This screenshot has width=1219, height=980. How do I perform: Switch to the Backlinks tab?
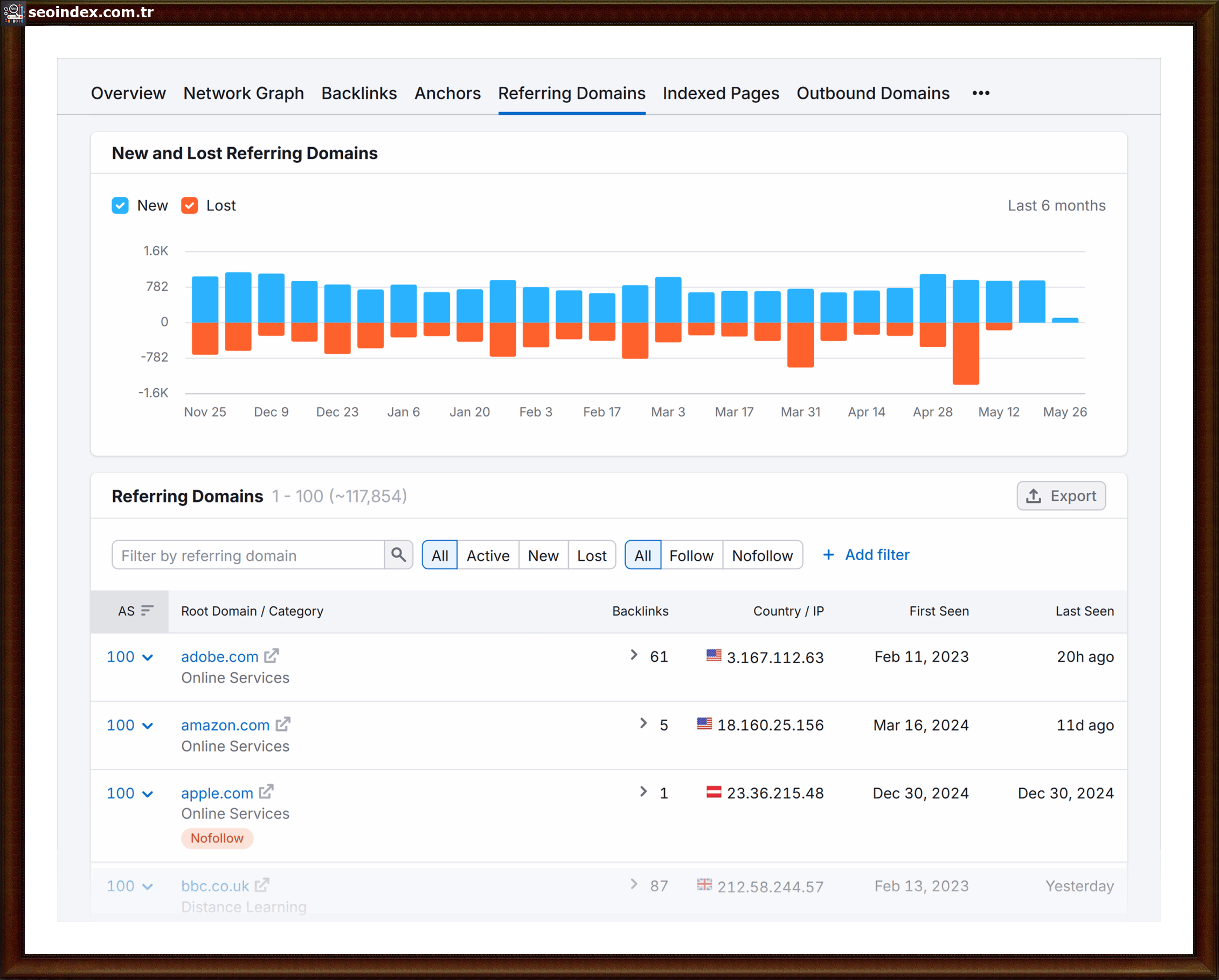pyautogui.click(x=359, y=93)
